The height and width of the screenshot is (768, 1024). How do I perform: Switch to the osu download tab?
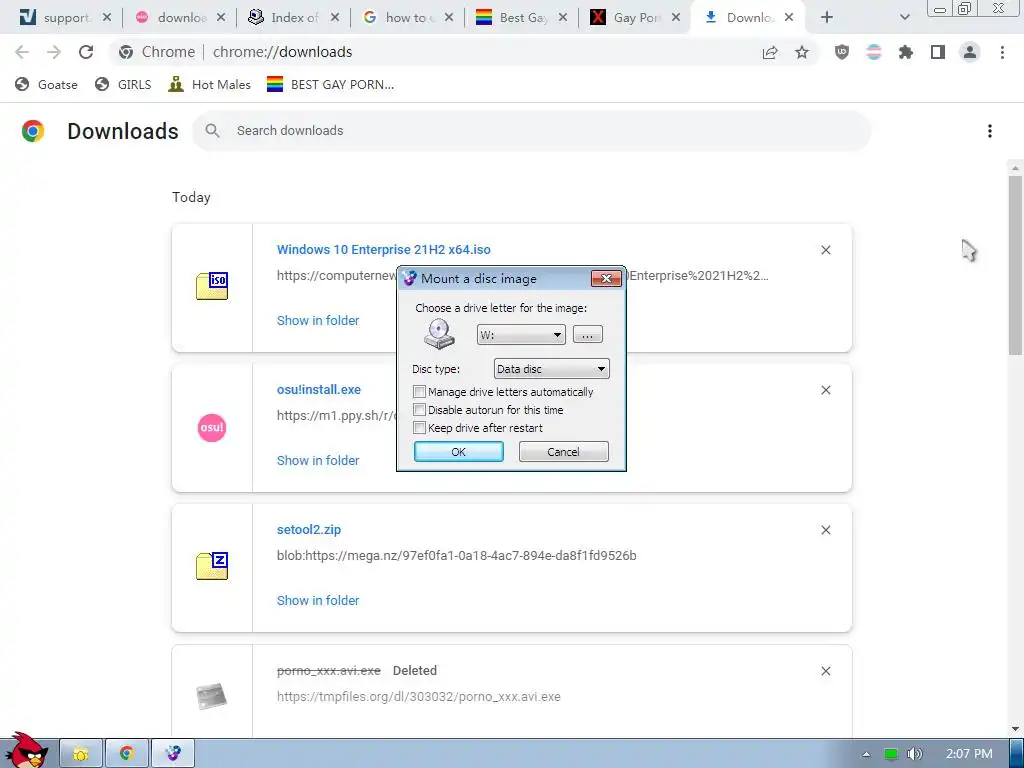171,18
